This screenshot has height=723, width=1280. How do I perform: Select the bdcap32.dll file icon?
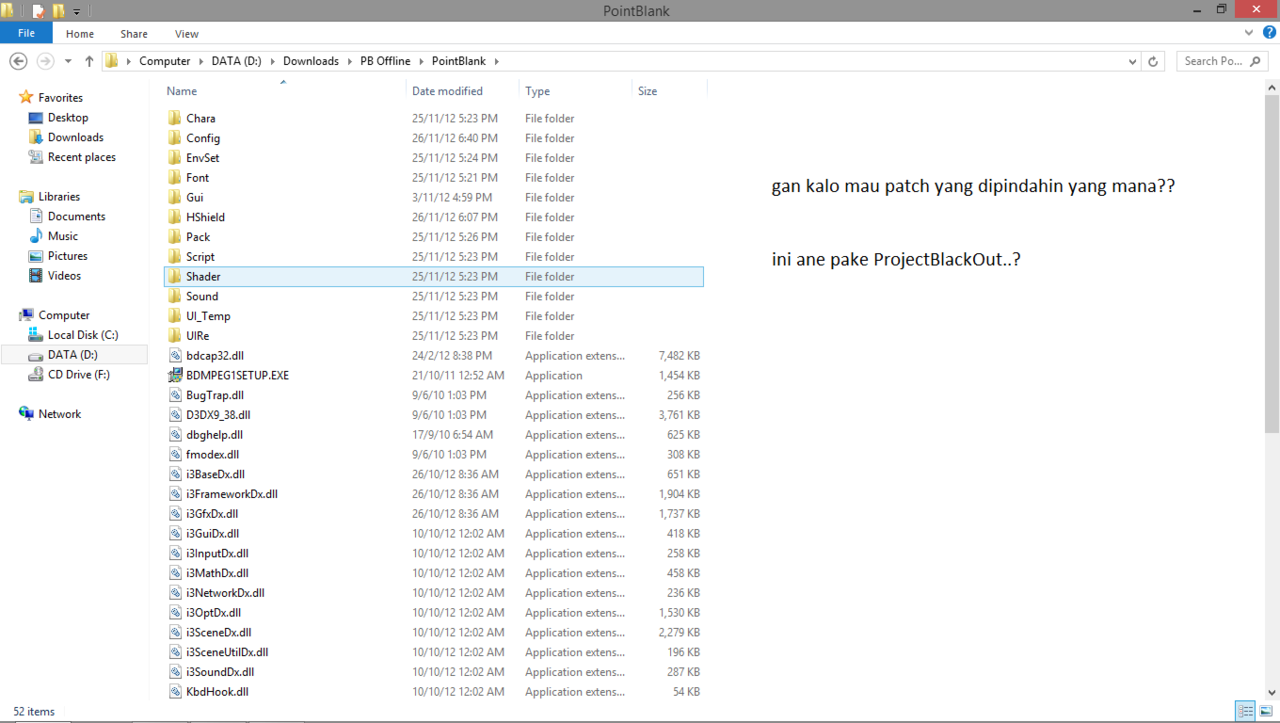click(x=176, y=355)
